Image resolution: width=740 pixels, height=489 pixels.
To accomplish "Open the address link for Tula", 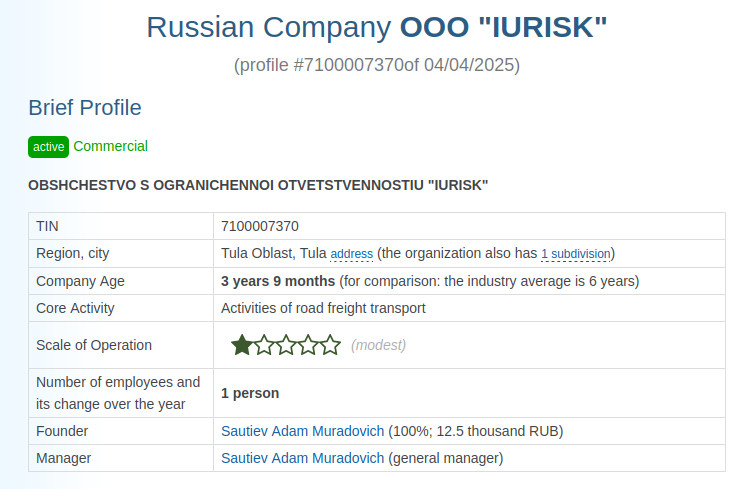I will coord(352,254).
